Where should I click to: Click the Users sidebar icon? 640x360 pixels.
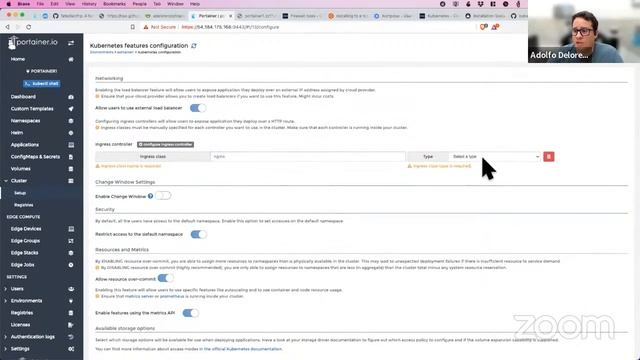(71, 289)
